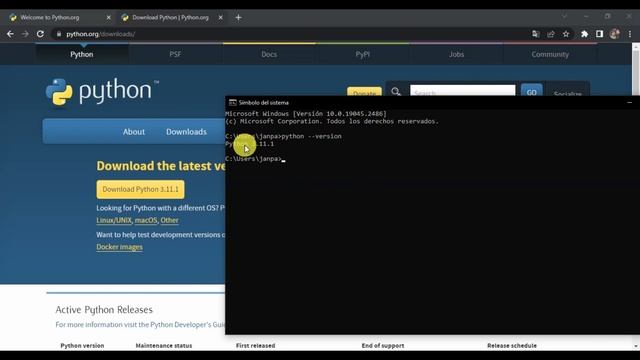
Task: Open the Docs top navigation tab
Action: click(269, 54)
